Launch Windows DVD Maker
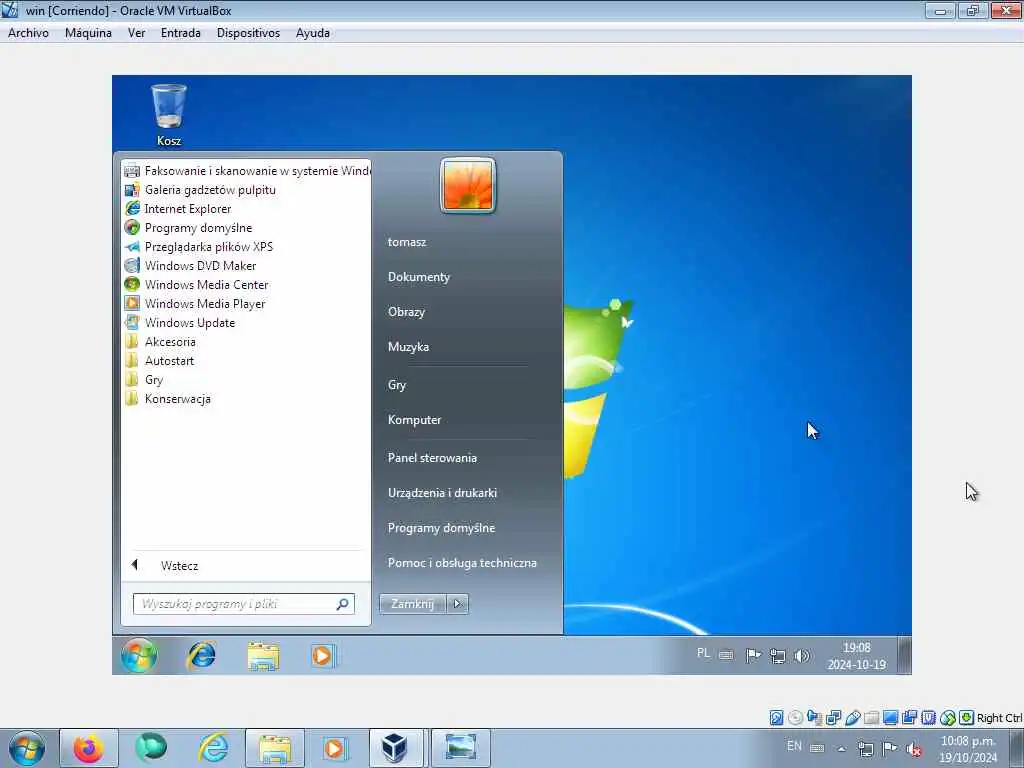 tap(190, 266)
